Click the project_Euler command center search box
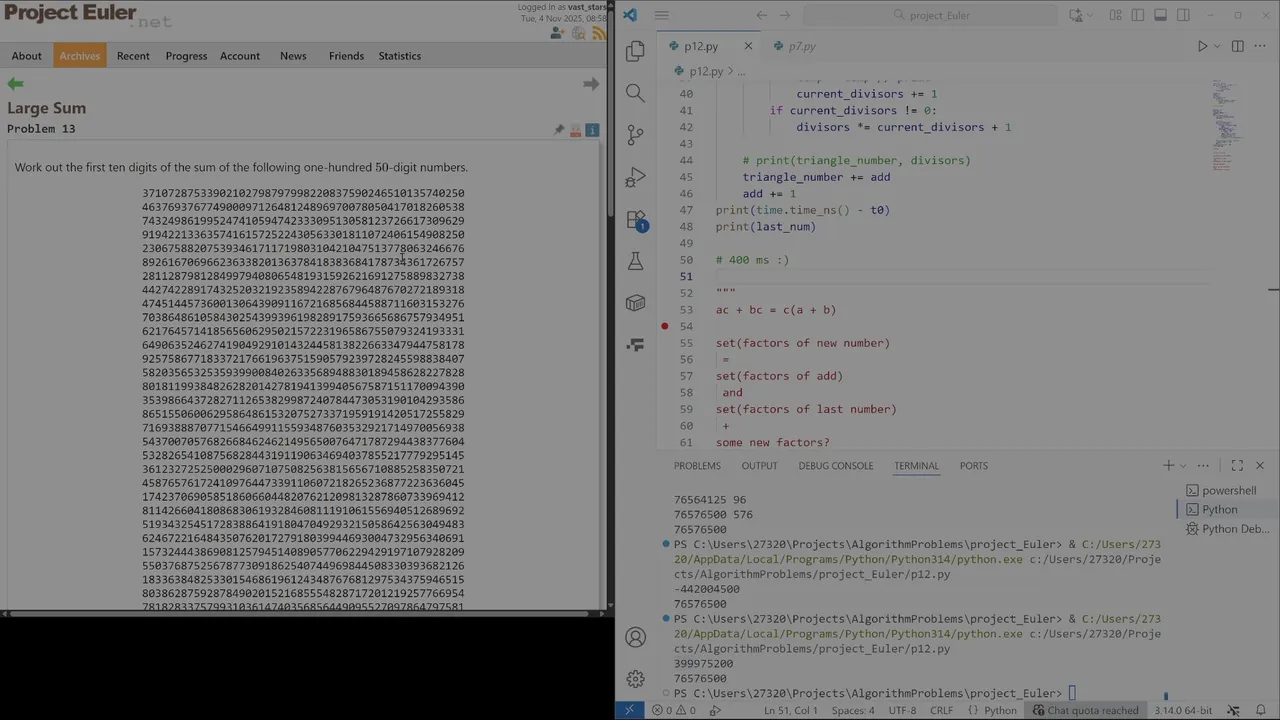 pos(931,15)
